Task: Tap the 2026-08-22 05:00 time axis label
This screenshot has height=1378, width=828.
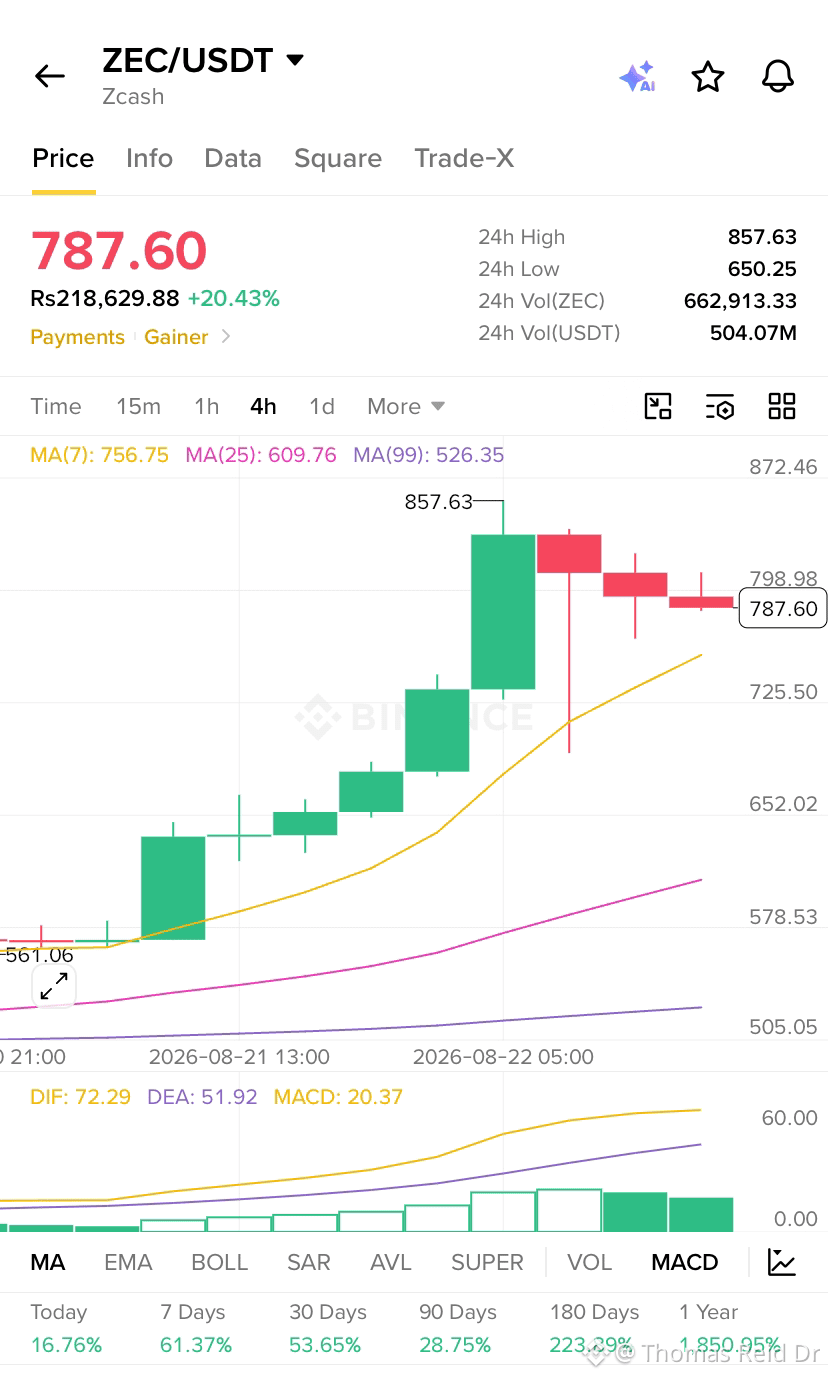Action: coord(503,1057)
